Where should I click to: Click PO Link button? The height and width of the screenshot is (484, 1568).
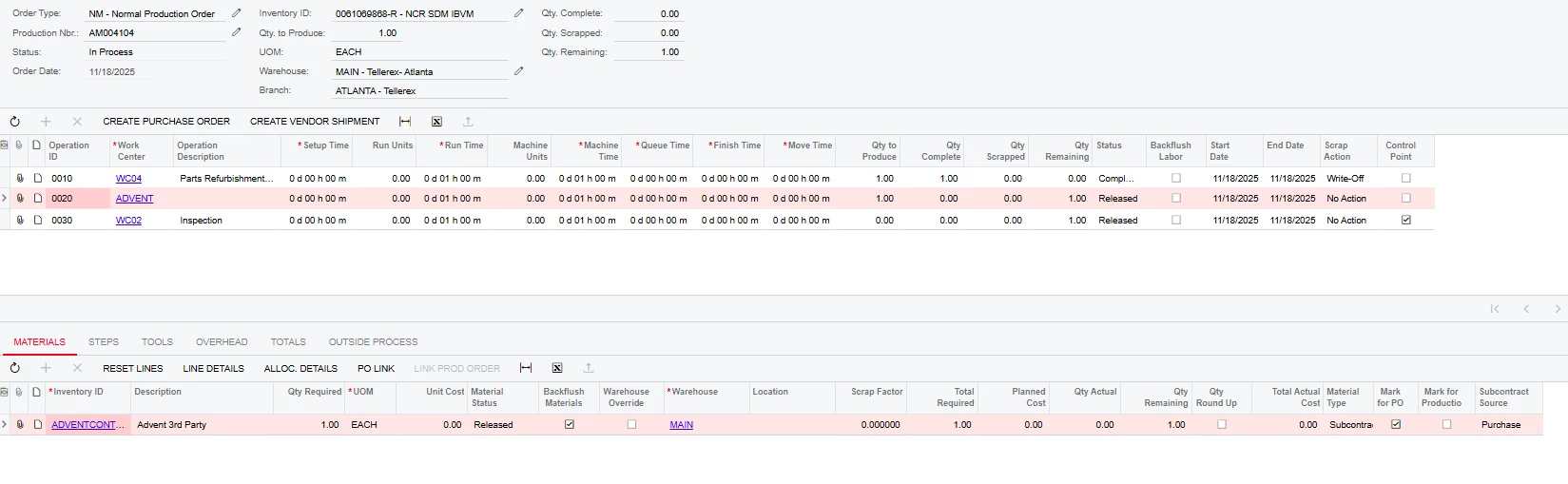tap(376, 368)
